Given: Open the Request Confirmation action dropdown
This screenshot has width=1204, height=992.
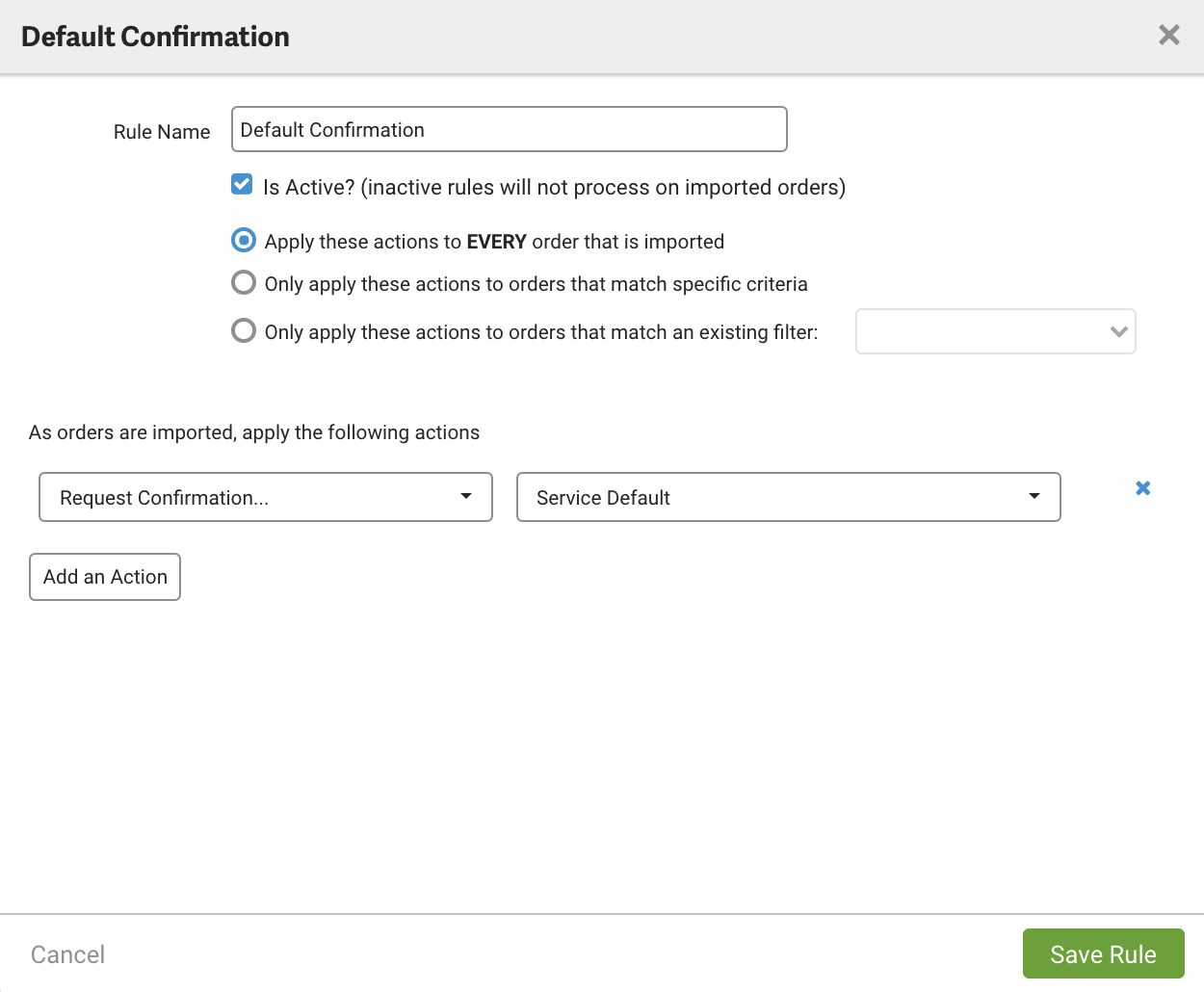Looking at the screenshot, I should pyautogui.click(x=266, y=497).
